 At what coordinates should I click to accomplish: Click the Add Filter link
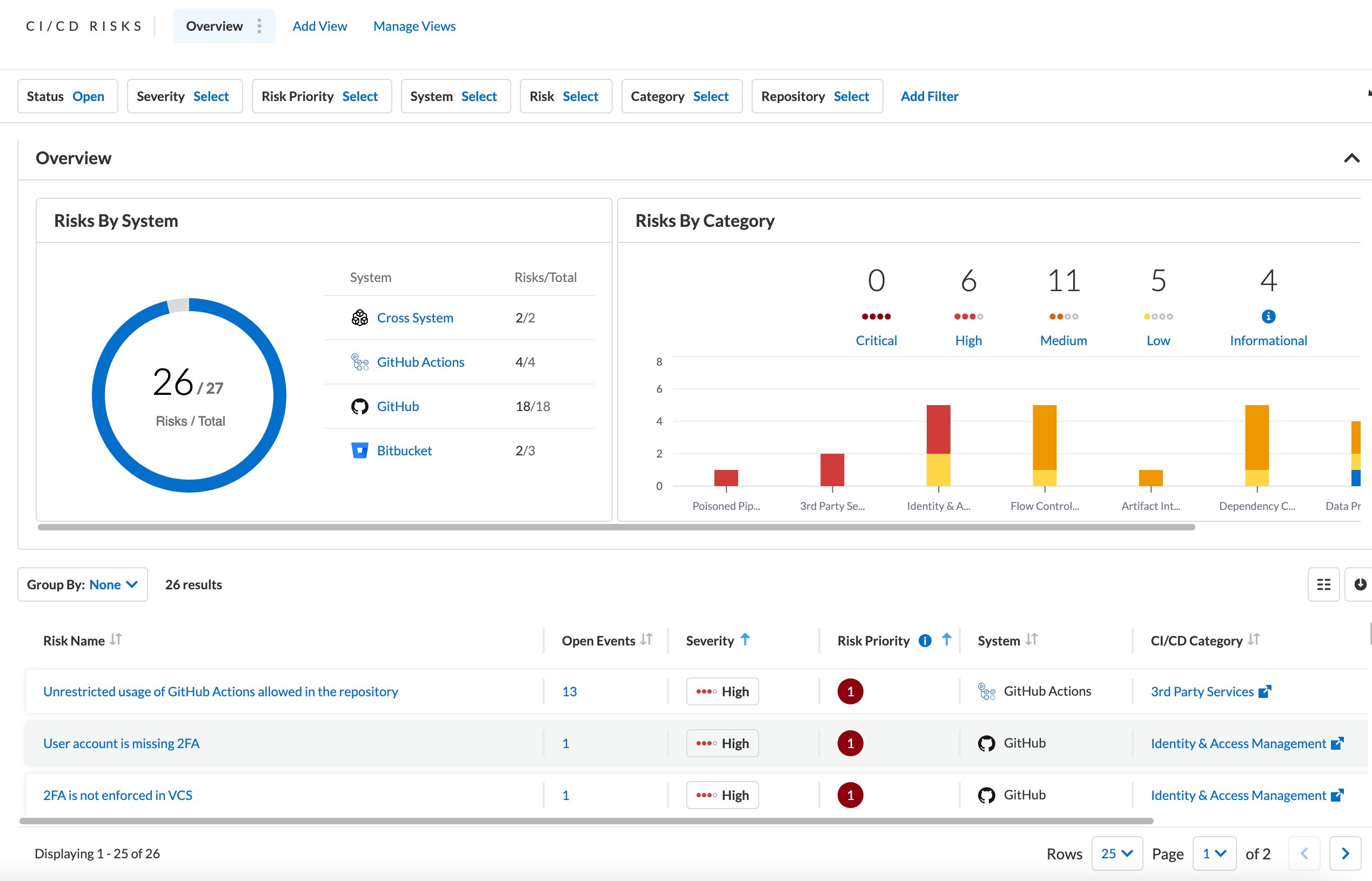(x=929, y=97)
